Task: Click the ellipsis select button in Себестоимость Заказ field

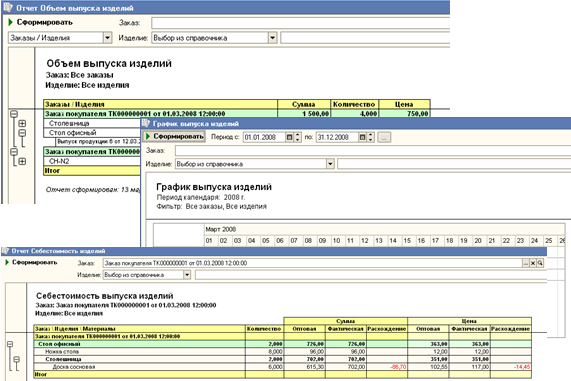Action: click(525, 263)
